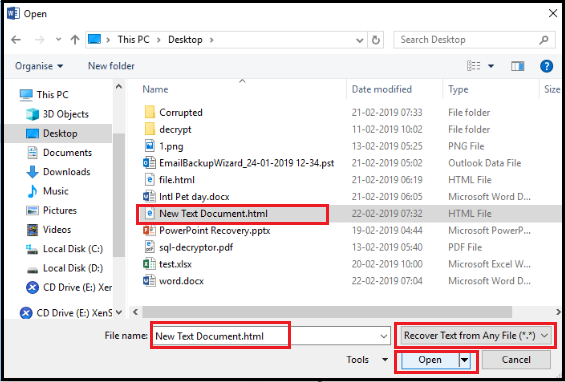Expand the Open button dropdown arrow
The image size is (565, 382).
[x=465, y=360]
